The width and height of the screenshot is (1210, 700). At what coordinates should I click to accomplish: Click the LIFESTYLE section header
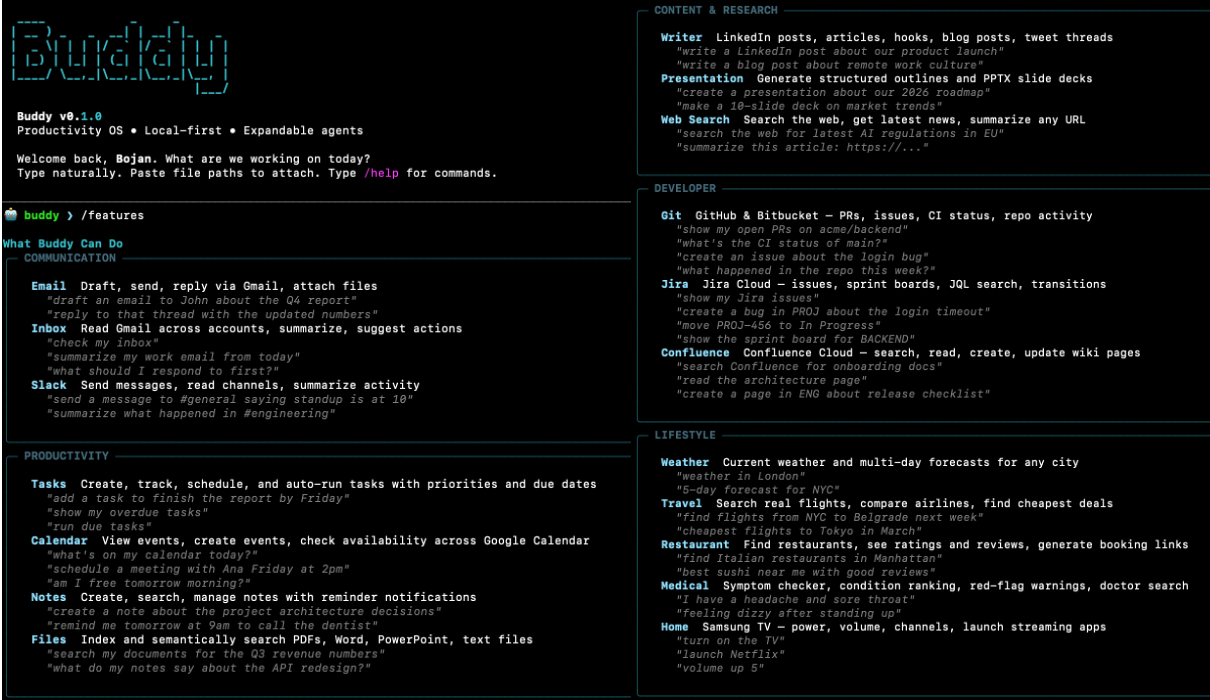685,435
